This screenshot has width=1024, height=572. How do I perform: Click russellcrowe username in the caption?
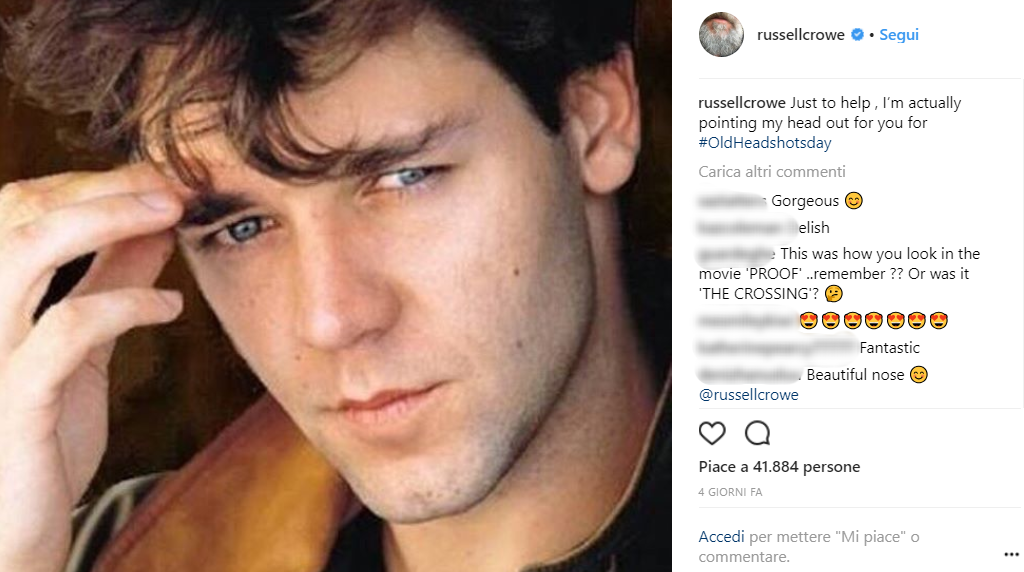tap(742, 103)
